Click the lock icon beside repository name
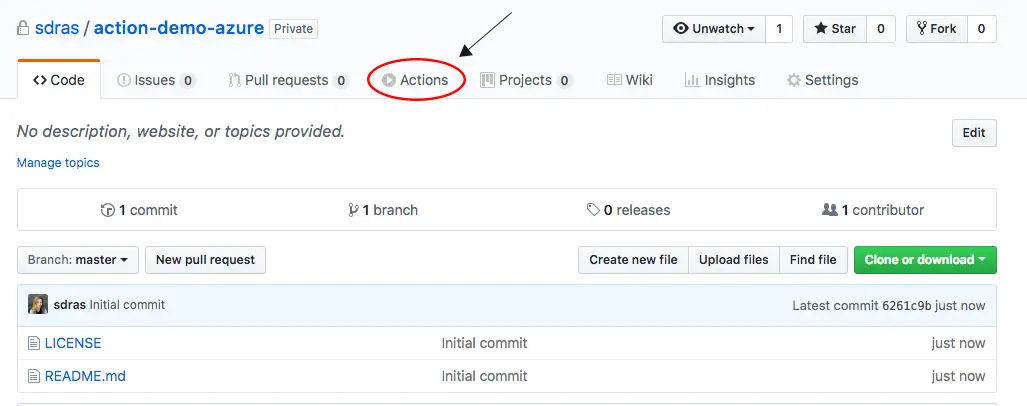Screen dimensions: 1027x406 pos(23,29)
